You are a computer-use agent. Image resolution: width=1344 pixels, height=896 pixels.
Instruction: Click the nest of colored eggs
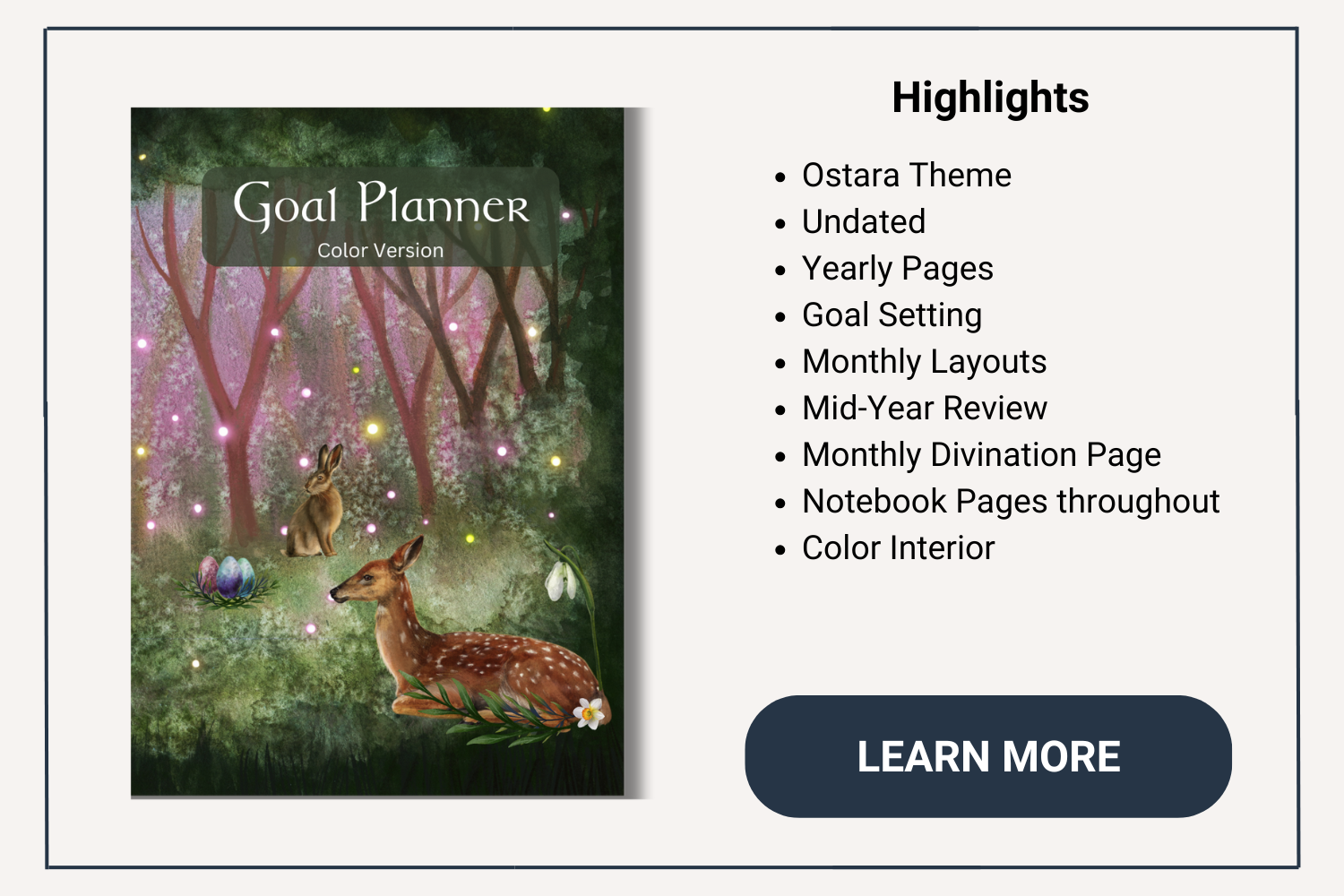226,579
